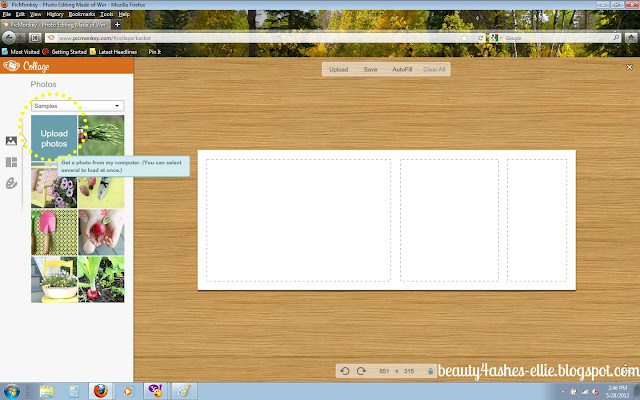Click the collage height value 315
The height and width of the screenshot is (400, 640).
(x=409, y=371)
